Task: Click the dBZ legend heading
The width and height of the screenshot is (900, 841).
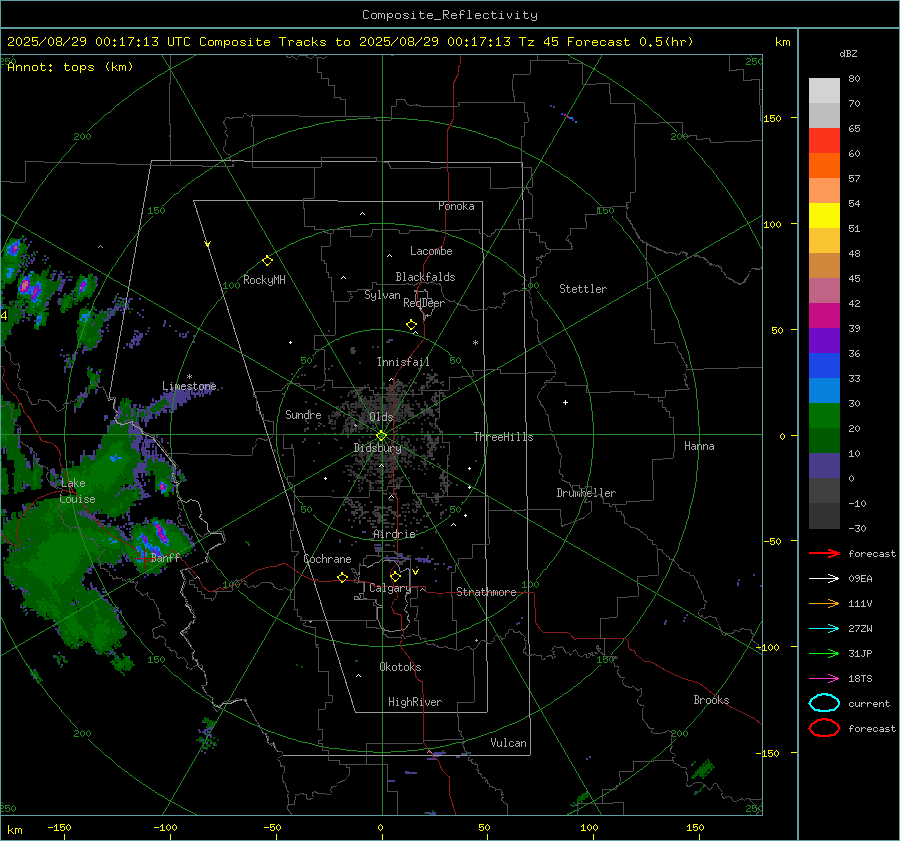Action: pos(848,53)
